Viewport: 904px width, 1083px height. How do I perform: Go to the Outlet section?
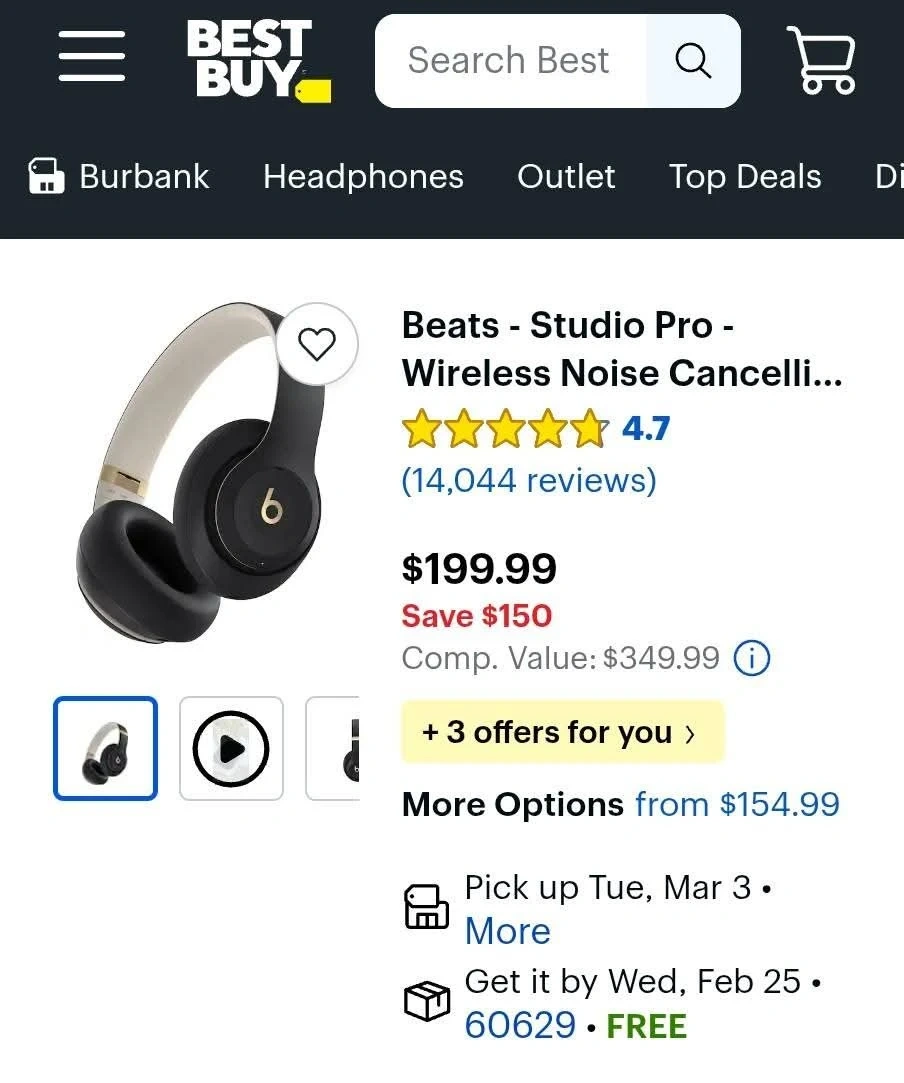coord(566,177)
